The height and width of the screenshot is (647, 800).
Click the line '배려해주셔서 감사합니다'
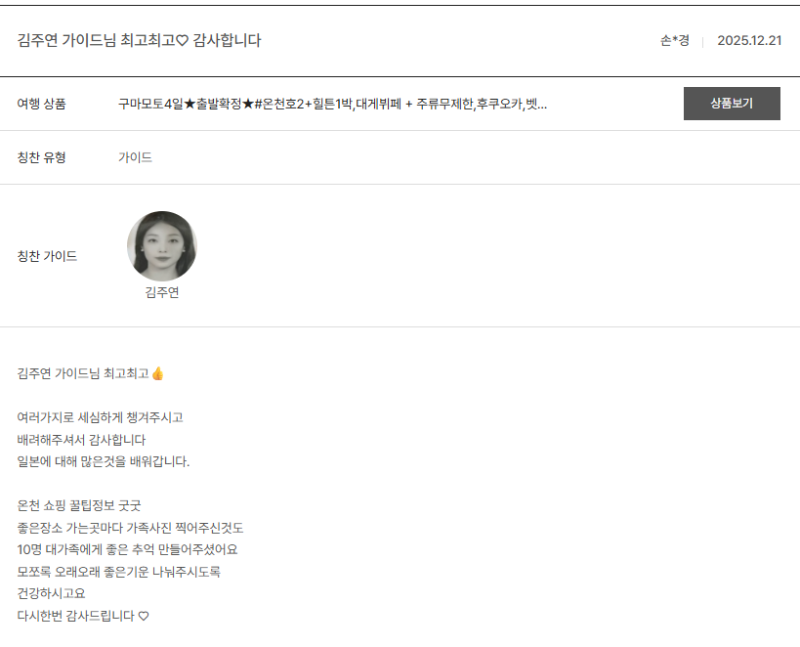tap(82, 440)
